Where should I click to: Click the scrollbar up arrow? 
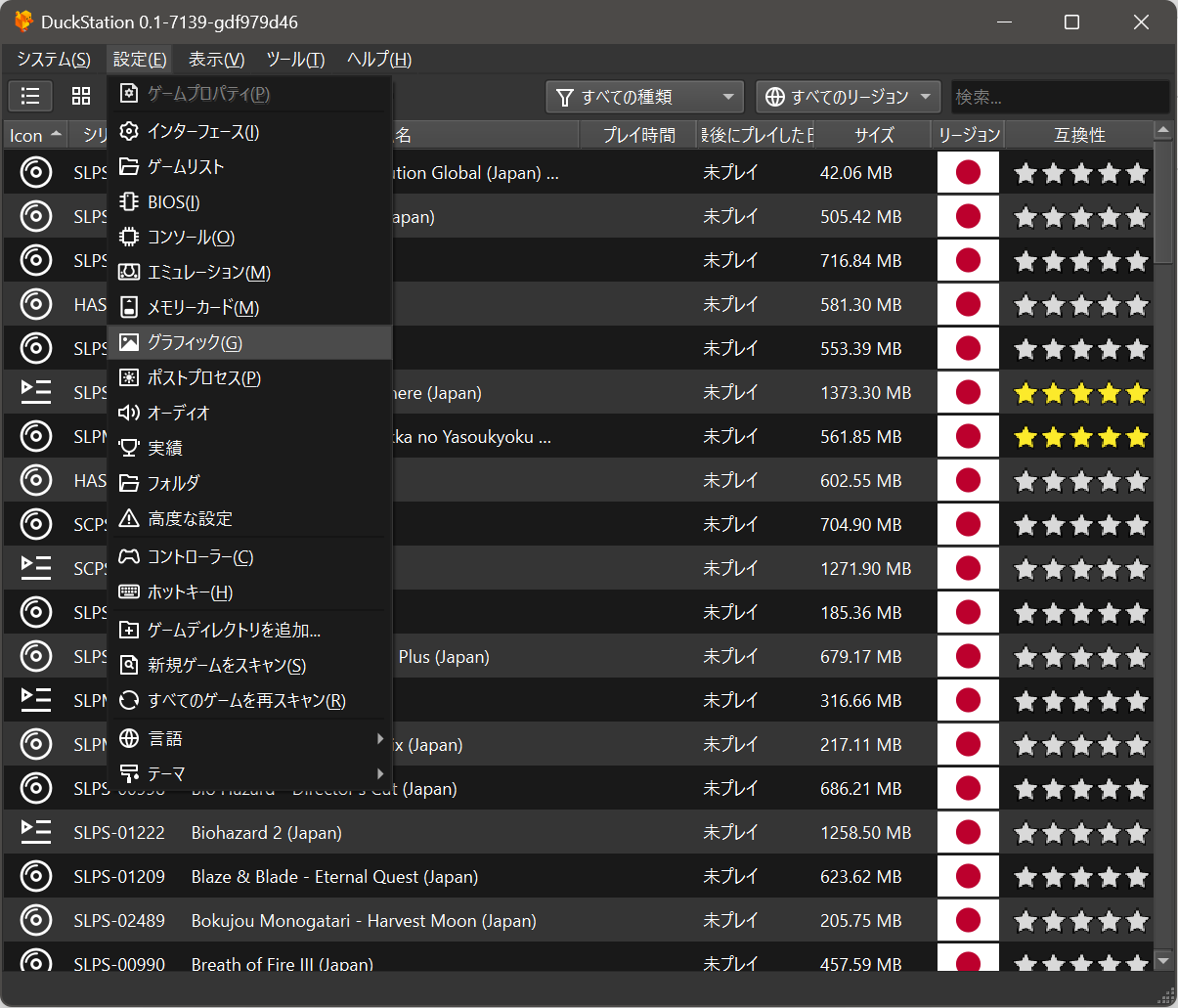1162,130
